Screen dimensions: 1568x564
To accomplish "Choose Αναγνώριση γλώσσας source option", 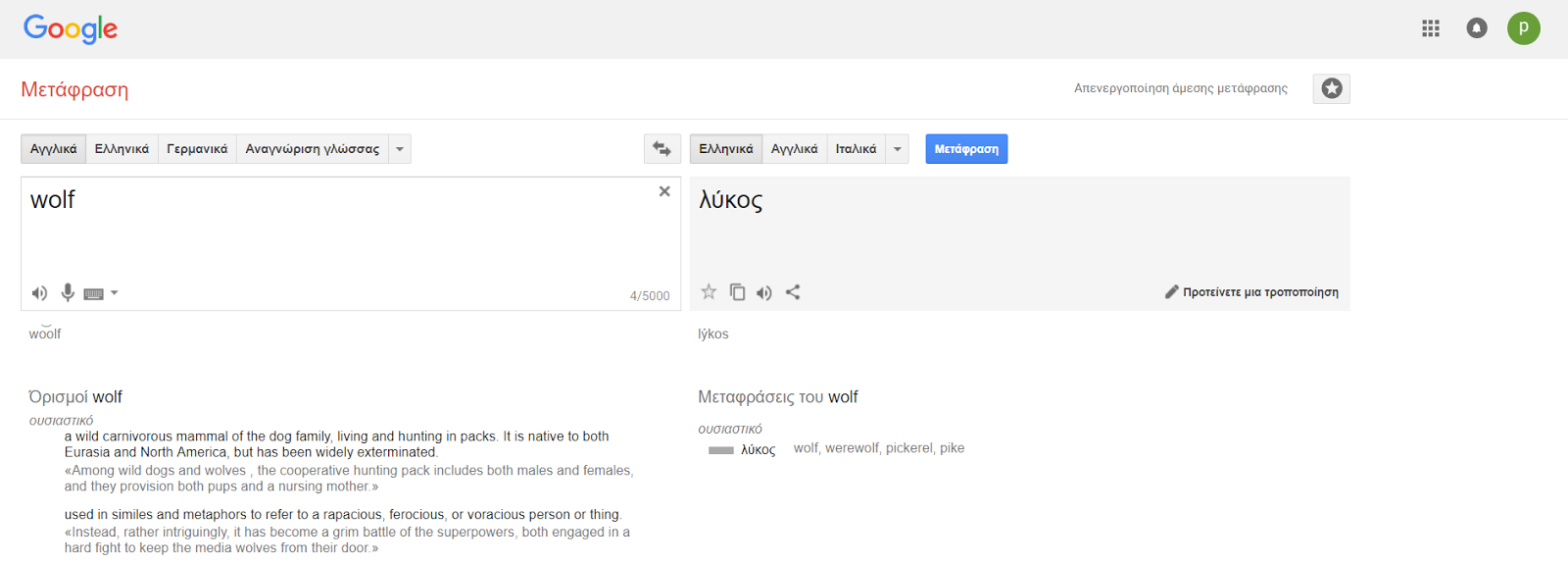I will pos(313,149).
